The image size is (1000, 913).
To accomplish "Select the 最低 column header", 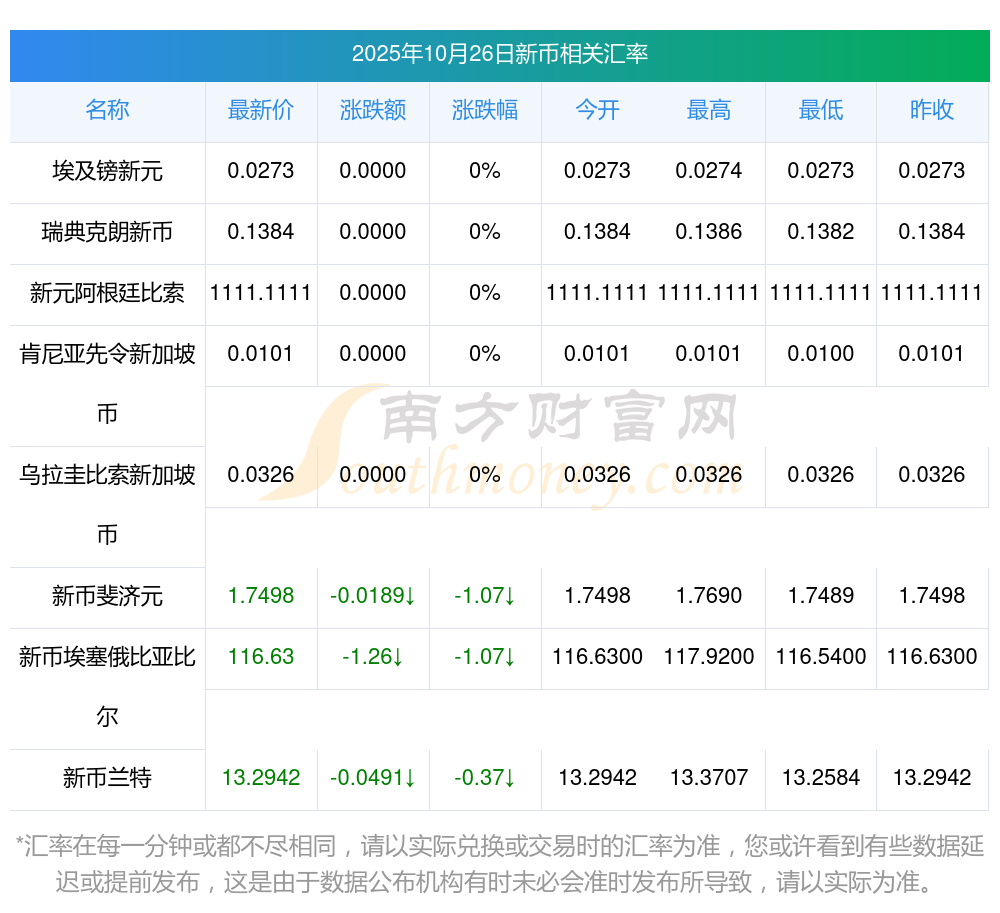I will [821, 111].
